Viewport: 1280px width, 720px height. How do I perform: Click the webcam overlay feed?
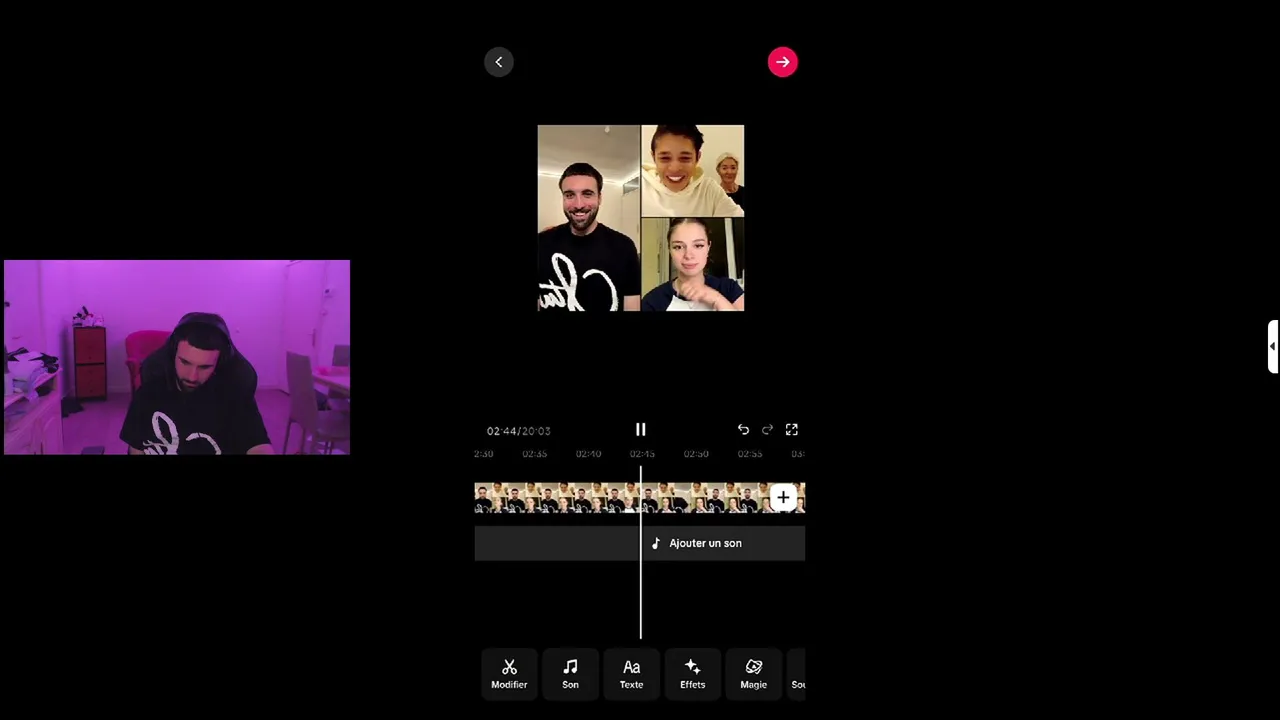pos(177,358)
